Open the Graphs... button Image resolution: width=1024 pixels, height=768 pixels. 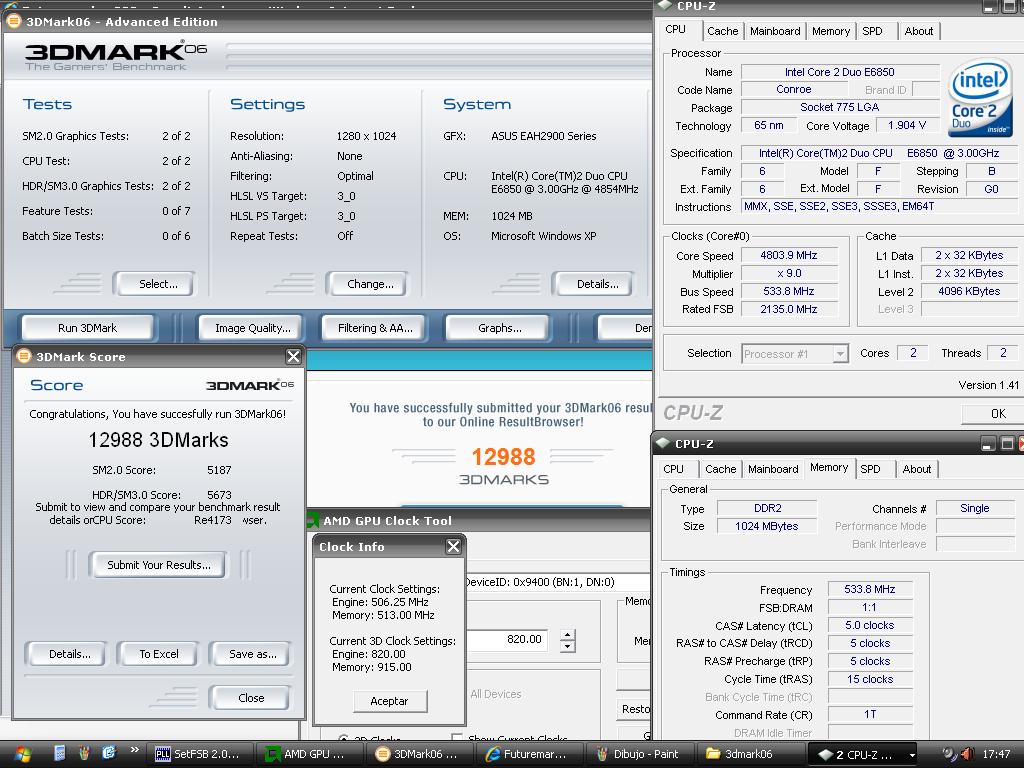(496, 328)
